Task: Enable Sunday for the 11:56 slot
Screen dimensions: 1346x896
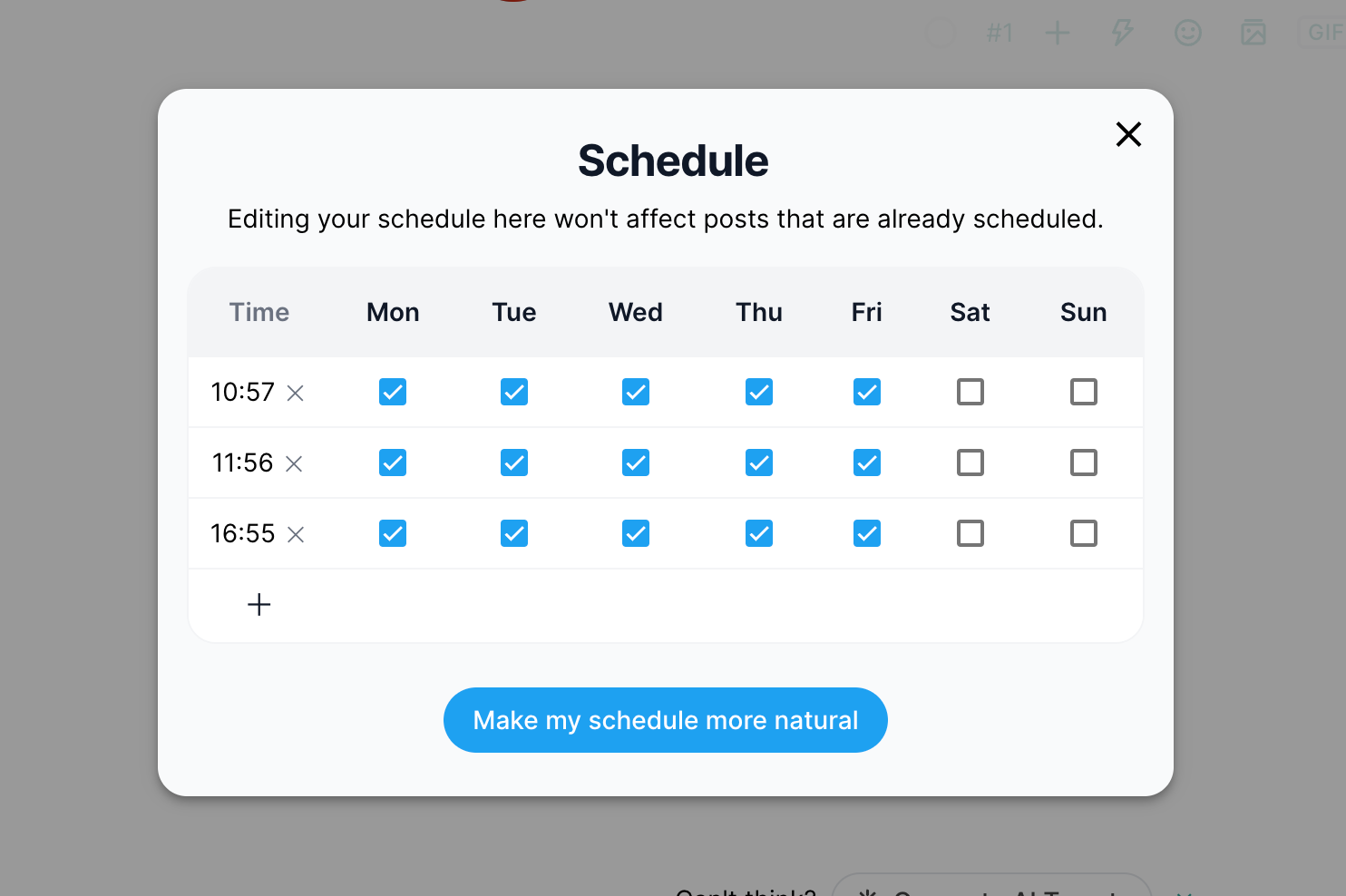Action: 1084,463
